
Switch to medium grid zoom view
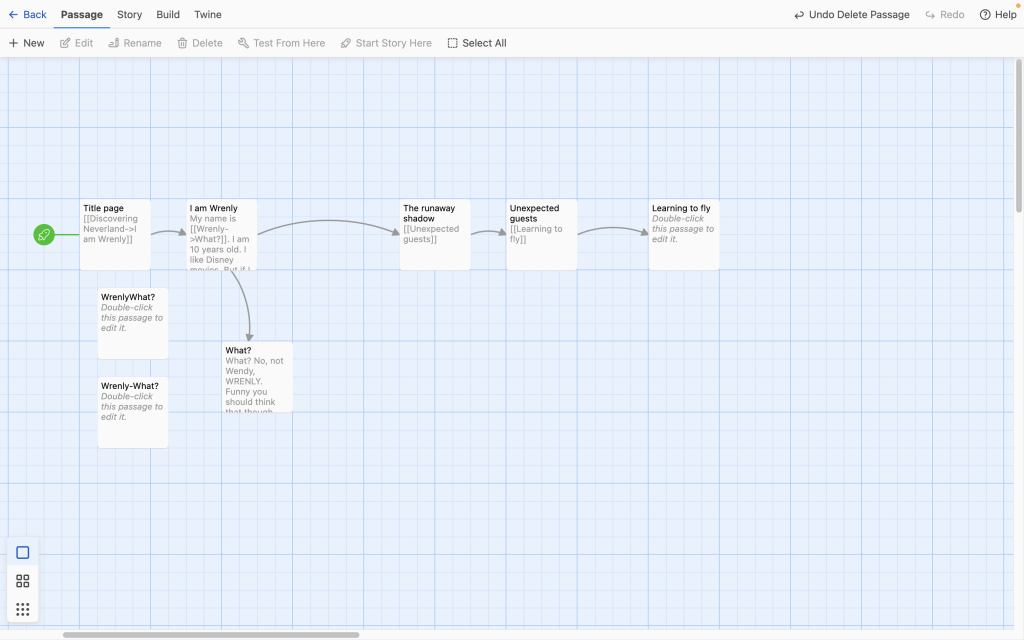coord(22,581)
